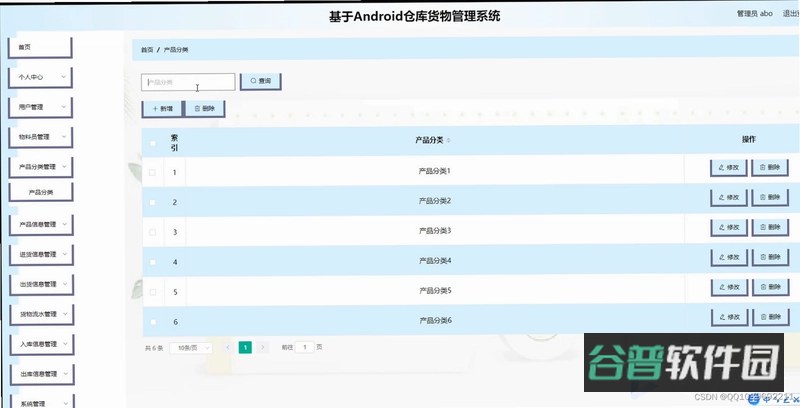Check the checkbox for row 2
This screenshot has width=800, height=408.
click(152, 202)
